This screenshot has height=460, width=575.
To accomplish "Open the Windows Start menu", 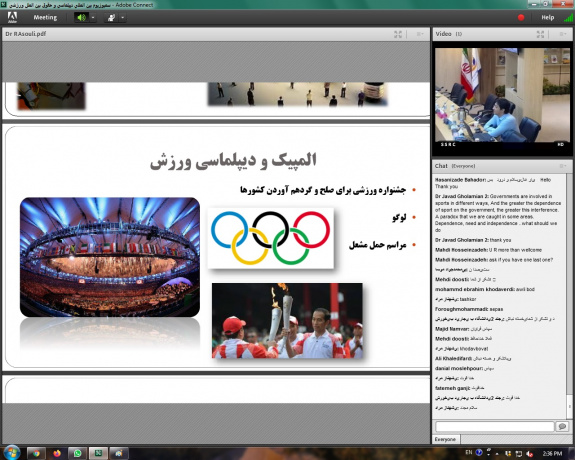I will 12,453.
